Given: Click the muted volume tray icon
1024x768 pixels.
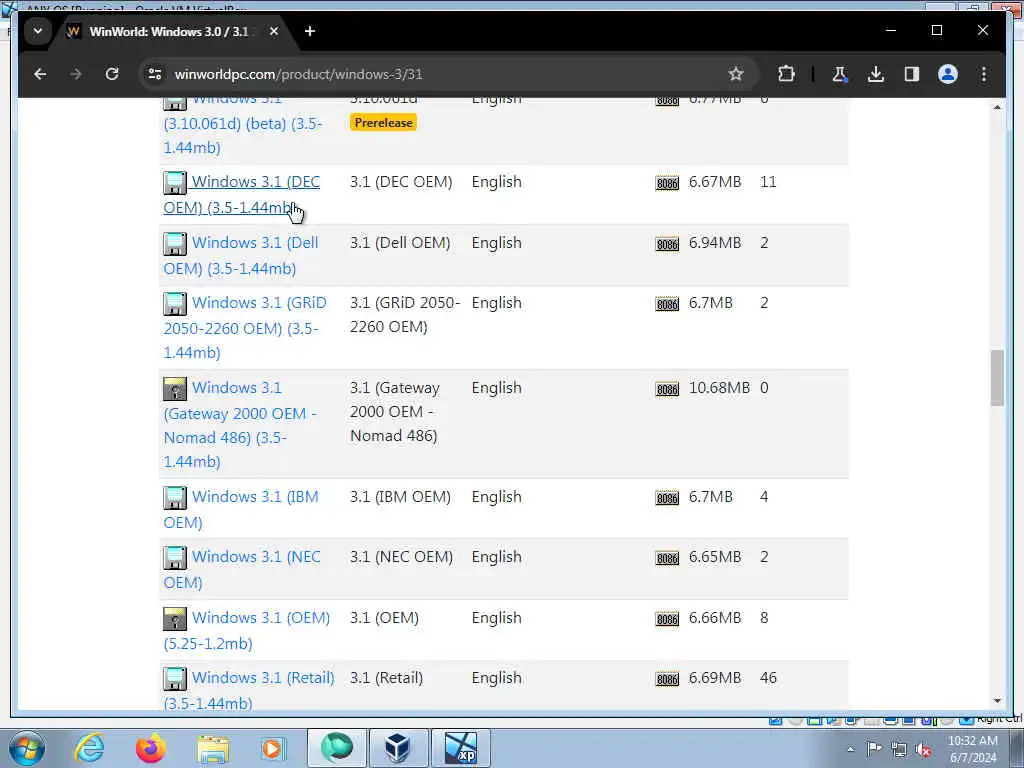Looking at the screenshot, I should click(923, 749).
